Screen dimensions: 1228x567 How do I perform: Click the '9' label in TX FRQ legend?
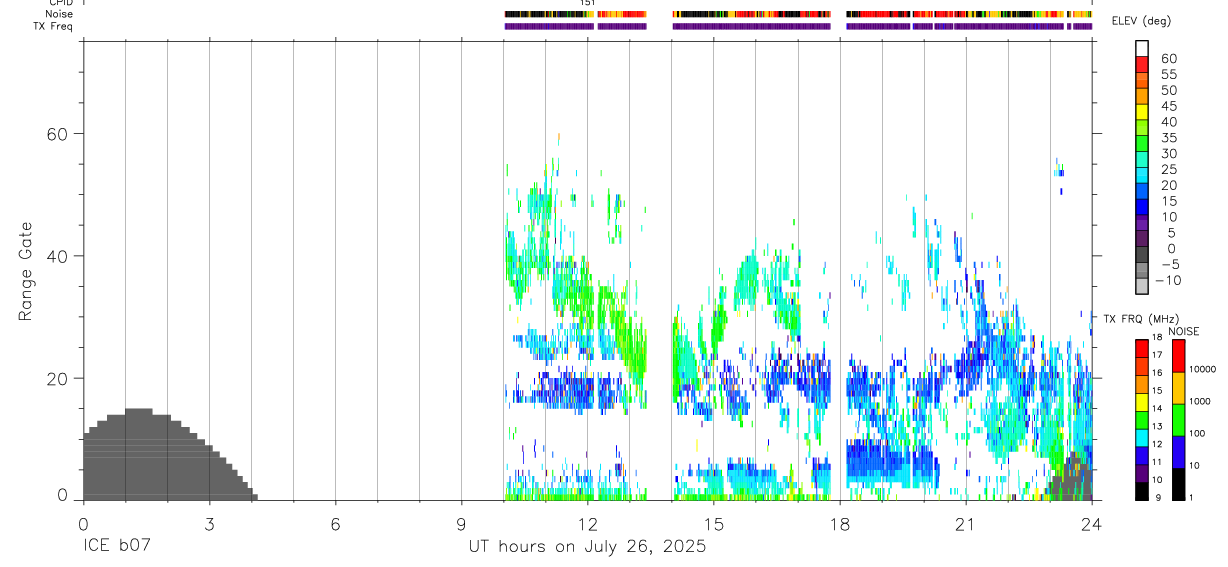[x=1157, y=497]
